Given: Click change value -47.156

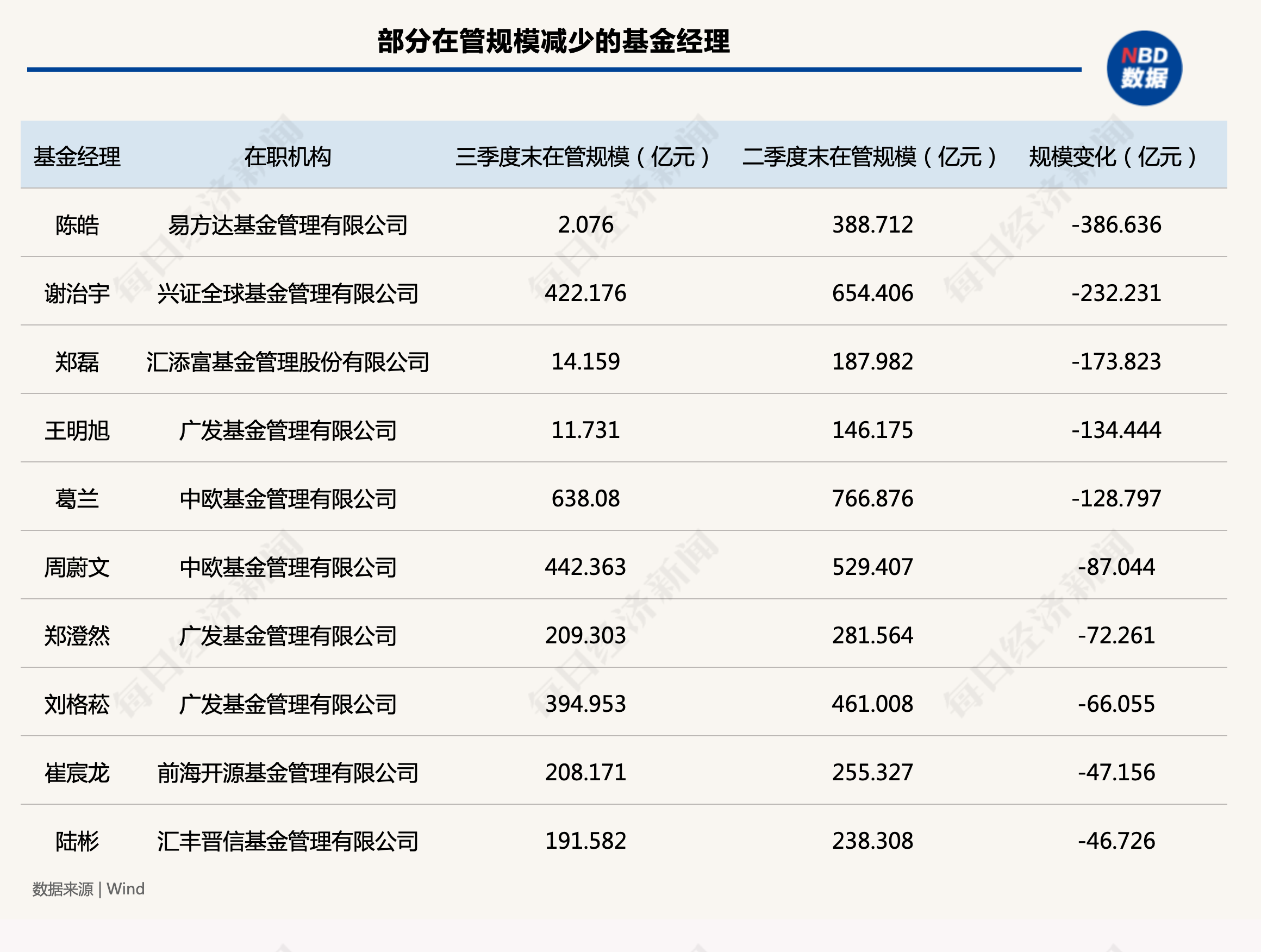Looking at the screenshot, I should click(x=1116, y=772).
